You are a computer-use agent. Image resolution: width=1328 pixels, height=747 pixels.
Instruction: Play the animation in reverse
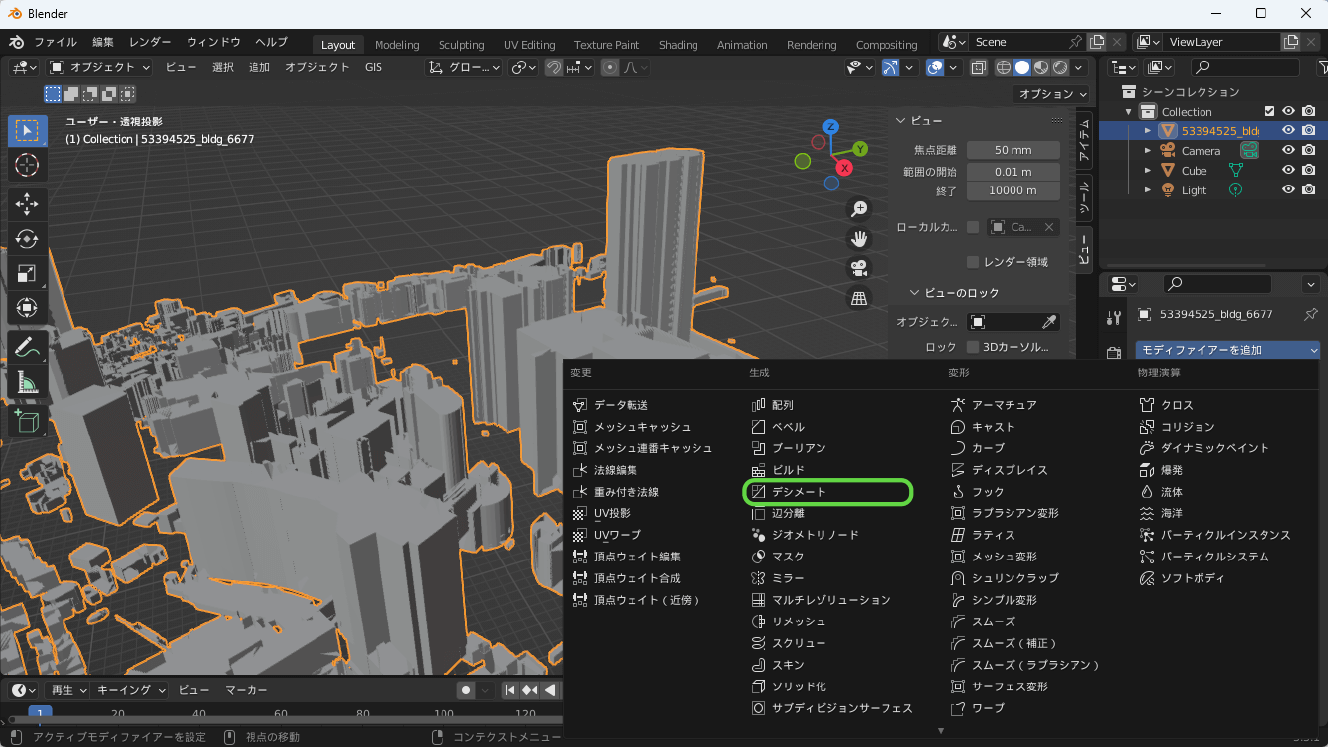549,690
